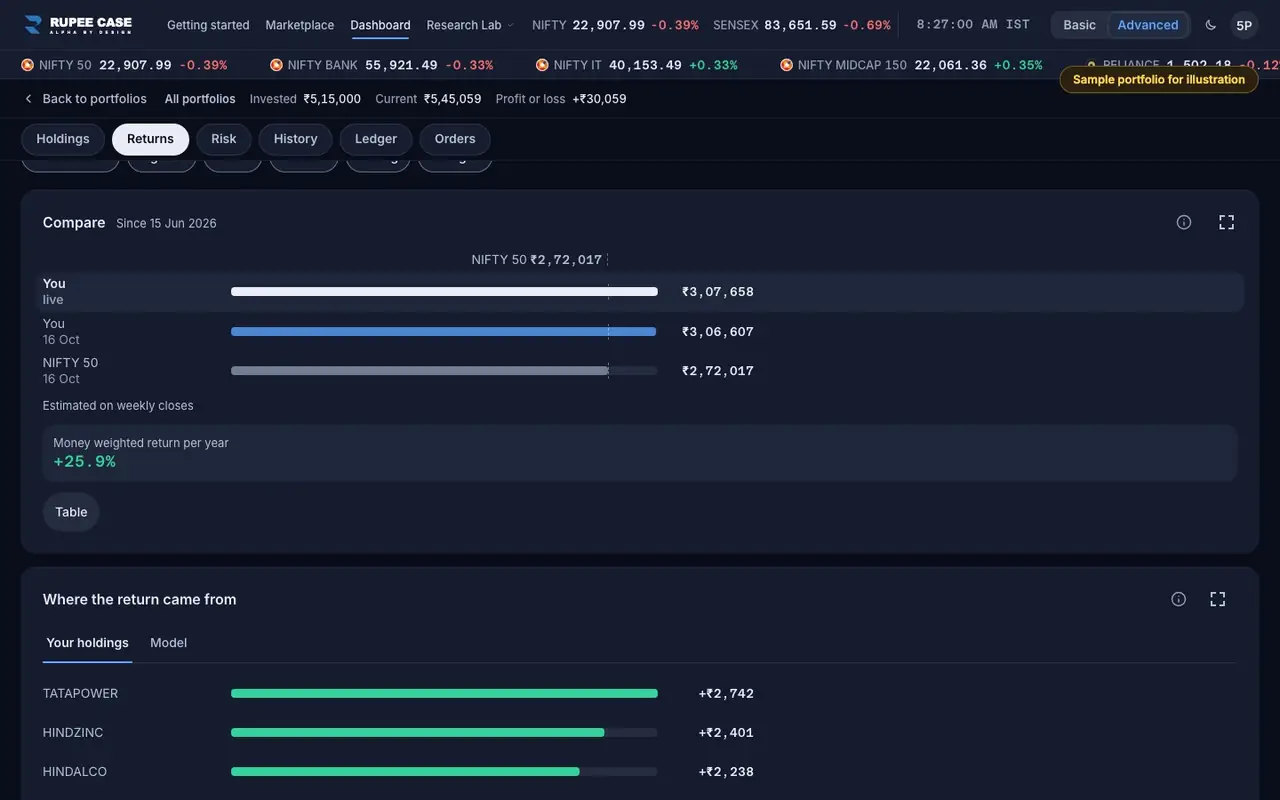This screenshot has width=1280, height=800.
Task: Click the grey NIFTY 50 16 Oct bar
Action: point(420,371)
